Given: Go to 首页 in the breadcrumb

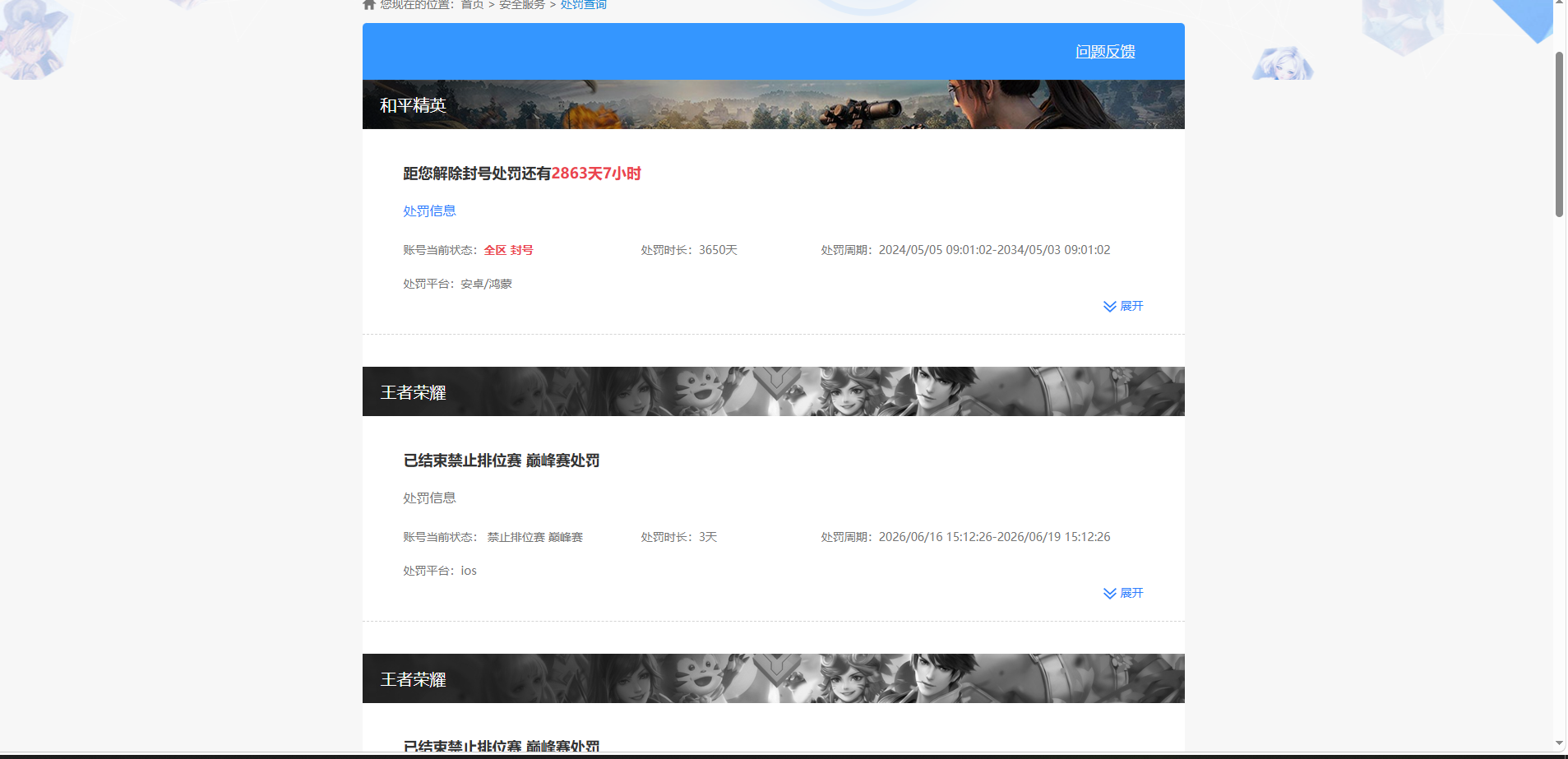Looking at the screenshot, I should click(x=472, y=4).
